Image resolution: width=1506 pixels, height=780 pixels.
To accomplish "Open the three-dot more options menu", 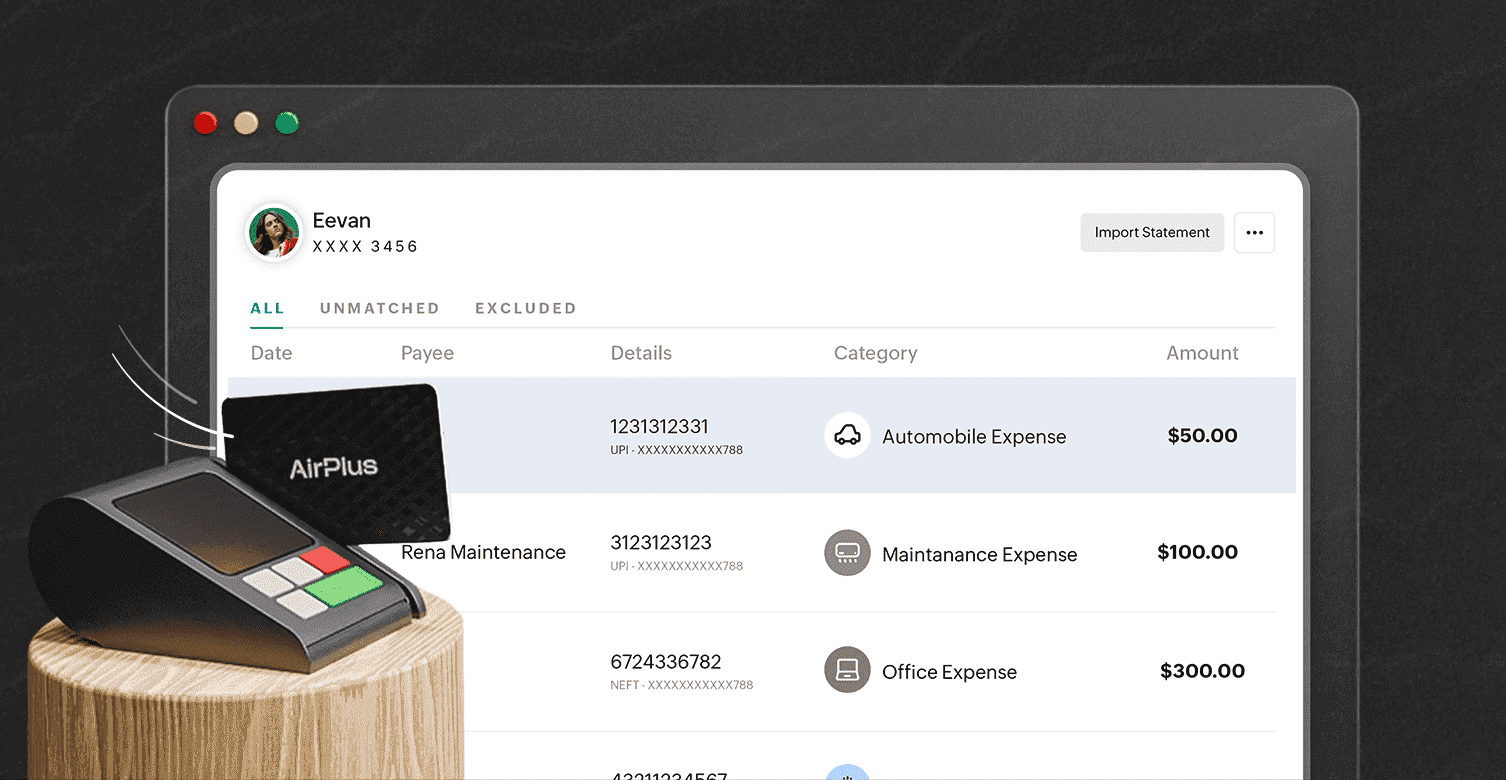I will (x=1254, y=232).
